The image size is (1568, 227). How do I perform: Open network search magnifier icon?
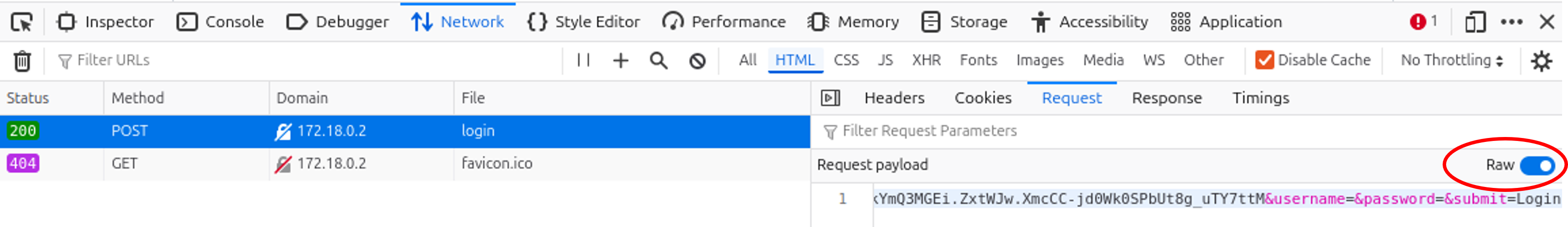[x=658, y=60]
